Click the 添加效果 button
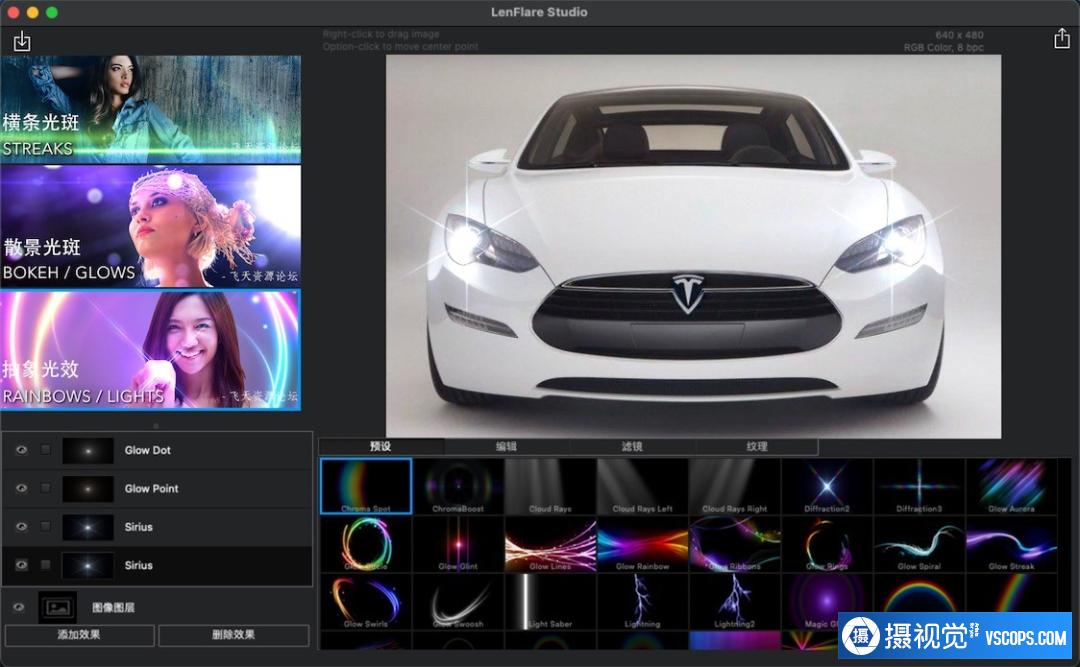1080x667 pixels. pyautogui.click(x=79, y=635)
